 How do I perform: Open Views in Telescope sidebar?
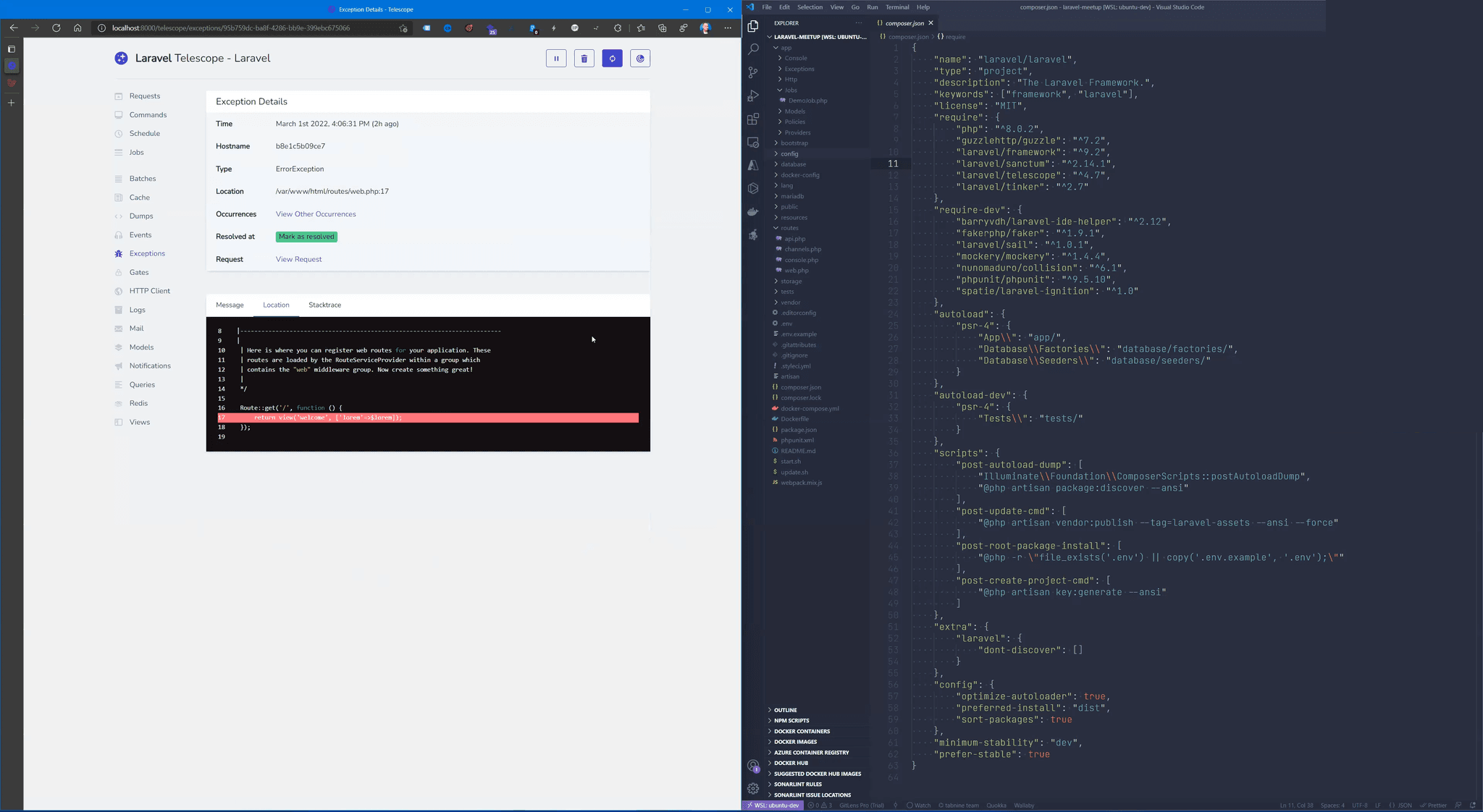pyautogui.click(x=140, y=423)
